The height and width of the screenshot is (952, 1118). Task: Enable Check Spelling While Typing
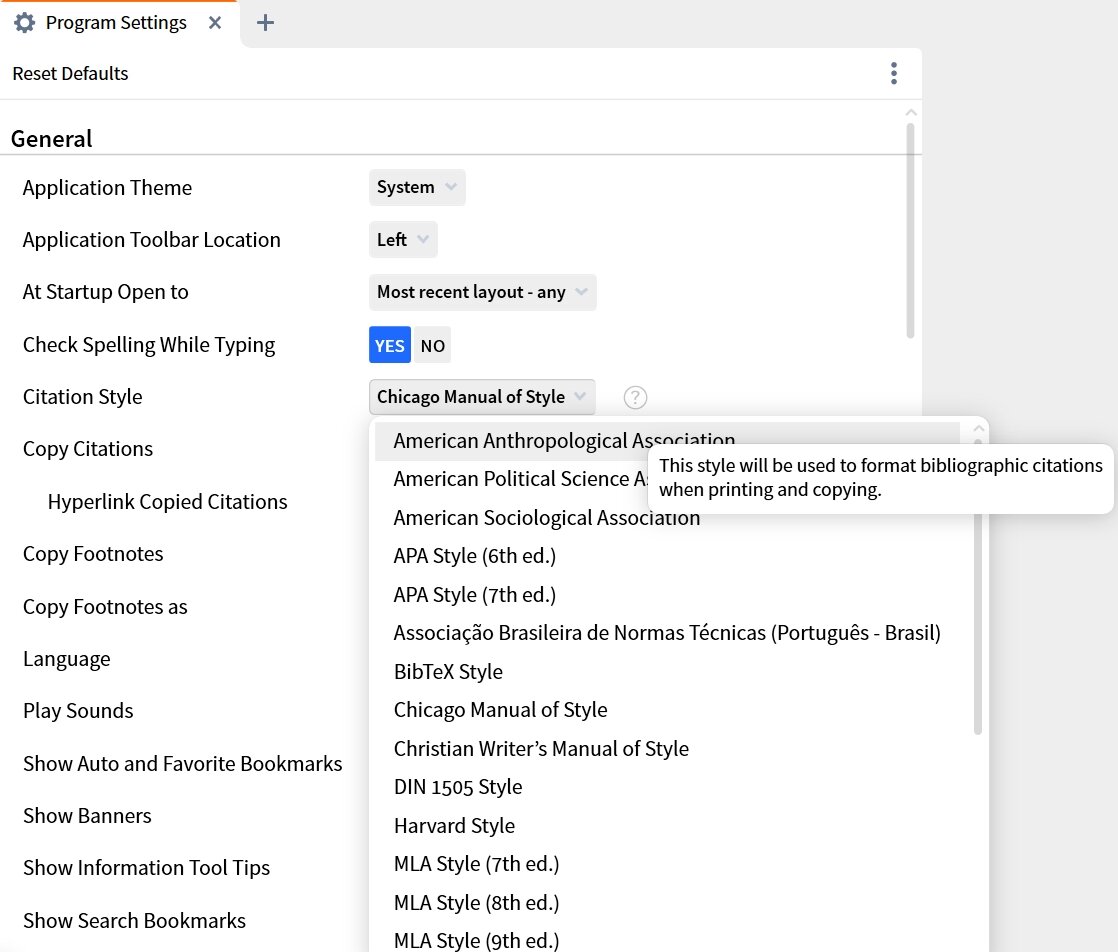[x=389, y=345]
